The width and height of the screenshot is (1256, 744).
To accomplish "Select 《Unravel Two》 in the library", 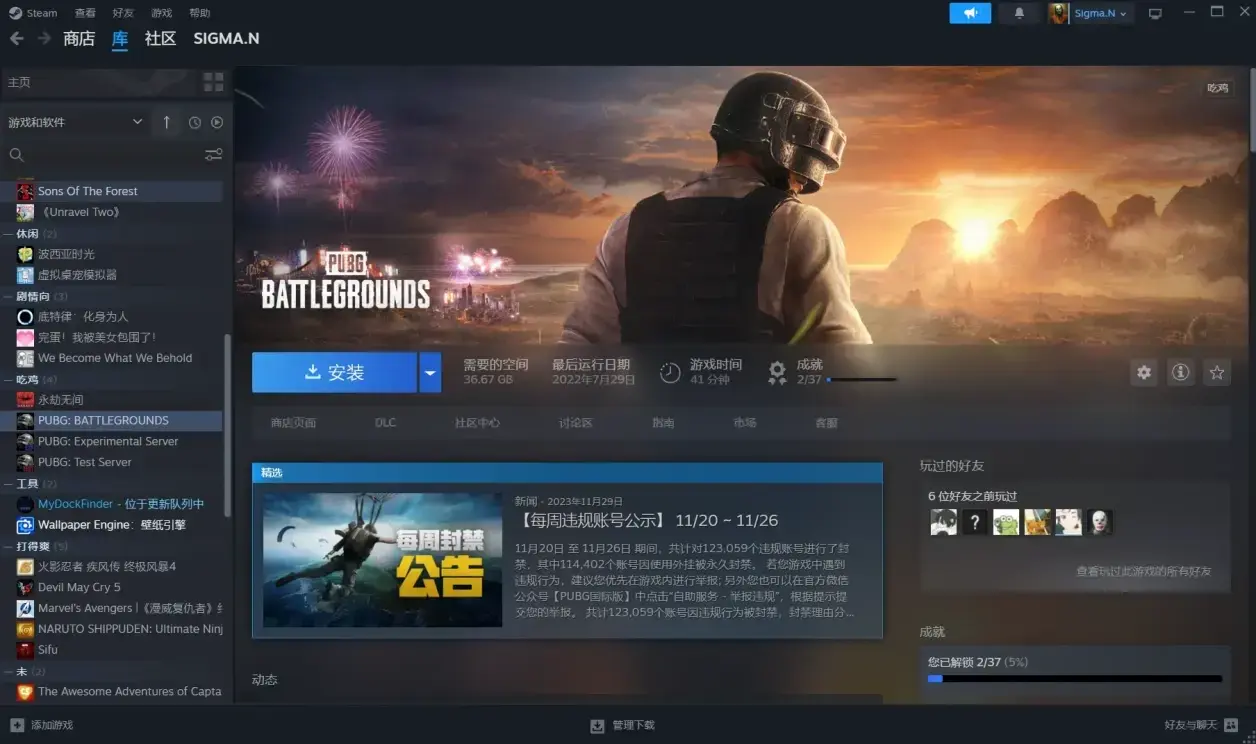I will [x=112, y=212].
